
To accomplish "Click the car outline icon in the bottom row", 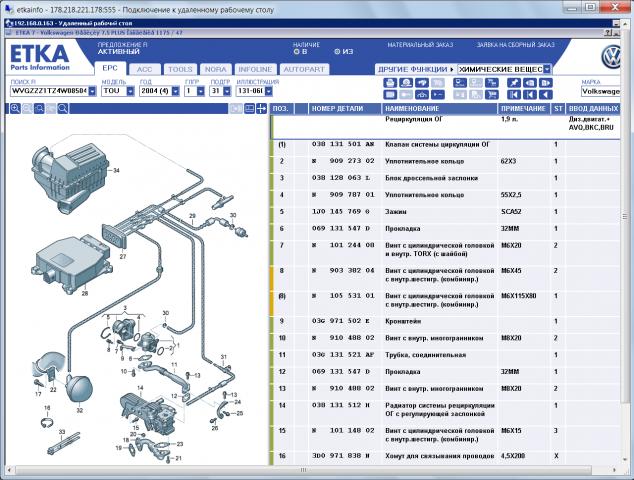I will [422, 95].
